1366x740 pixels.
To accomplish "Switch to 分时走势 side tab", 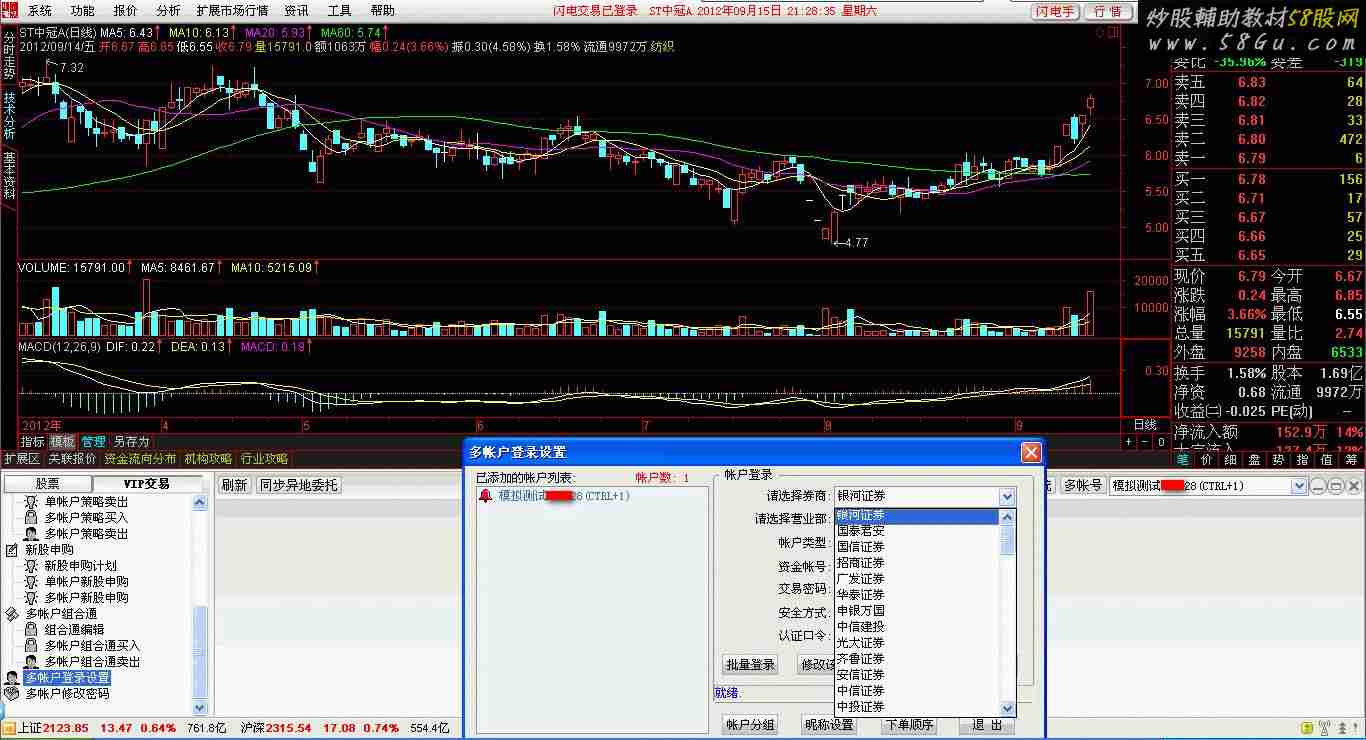I will click(x=9, y=55).
